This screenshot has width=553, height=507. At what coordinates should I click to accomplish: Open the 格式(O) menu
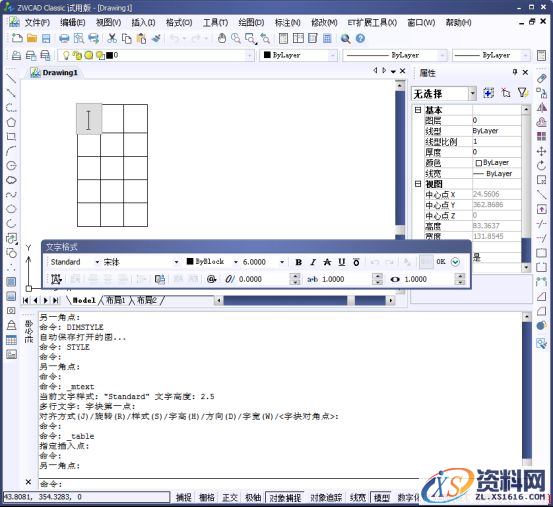[179, 23]
